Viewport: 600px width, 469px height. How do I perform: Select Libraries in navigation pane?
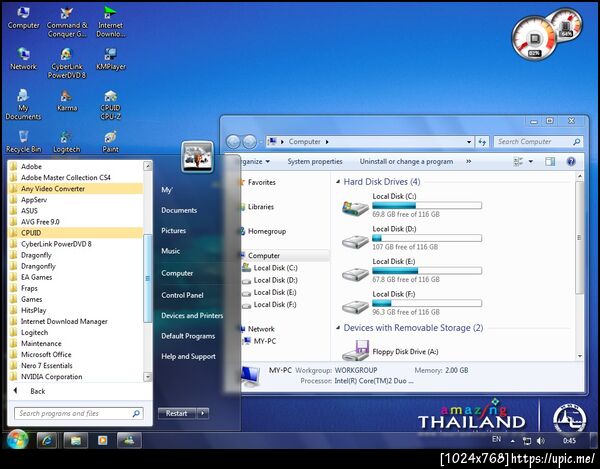tap(261, 207)
